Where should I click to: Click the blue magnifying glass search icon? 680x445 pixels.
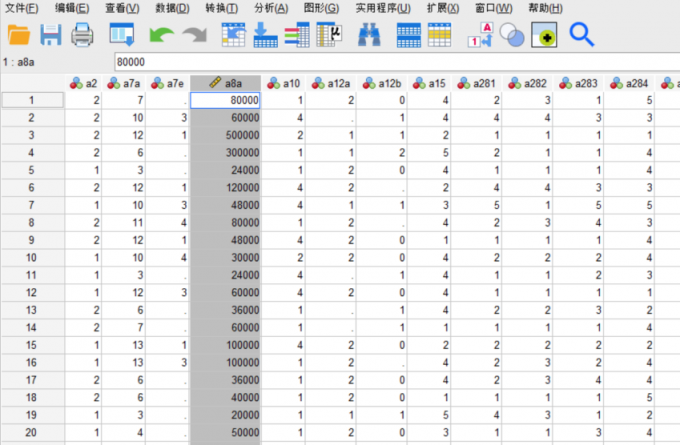pyautogui.click(x=581, y=35)
